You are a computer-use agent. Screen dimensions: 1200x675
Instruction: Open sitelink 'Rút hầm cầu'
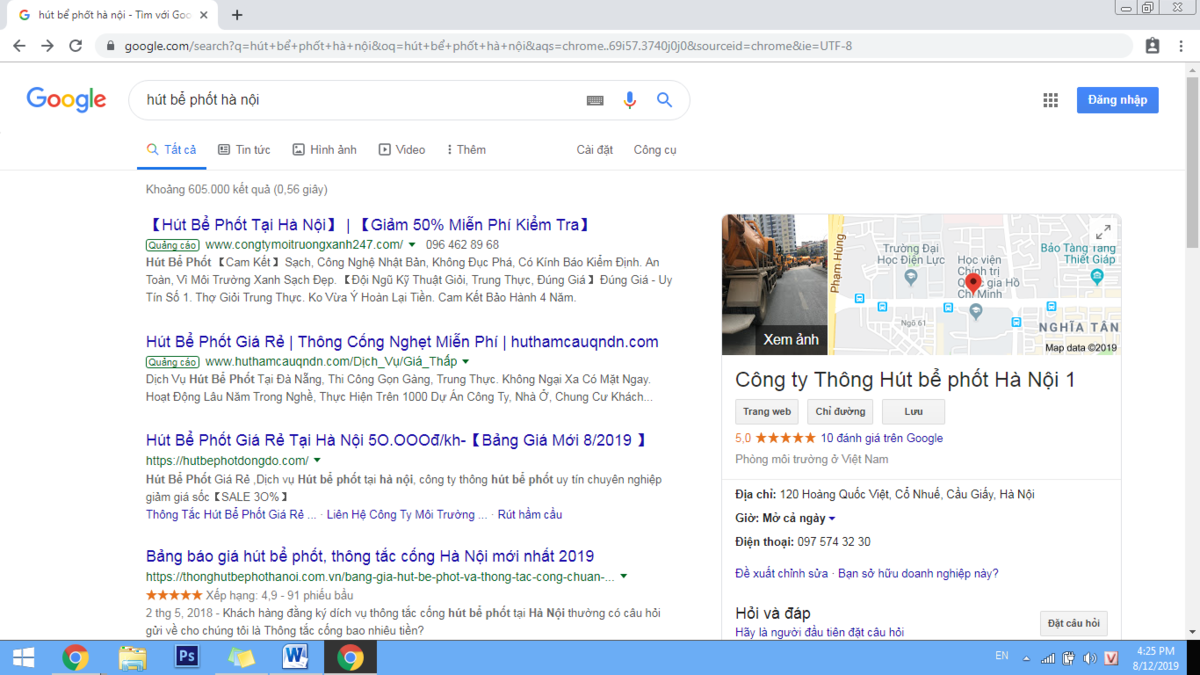pyautogui.click(x=530, y=515)
